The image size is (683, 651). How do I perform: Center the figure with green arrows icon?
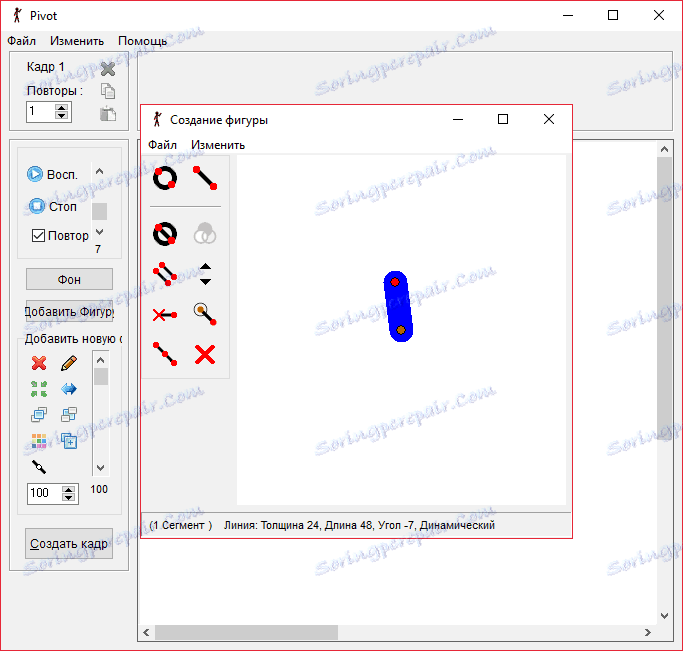point(39,389)
